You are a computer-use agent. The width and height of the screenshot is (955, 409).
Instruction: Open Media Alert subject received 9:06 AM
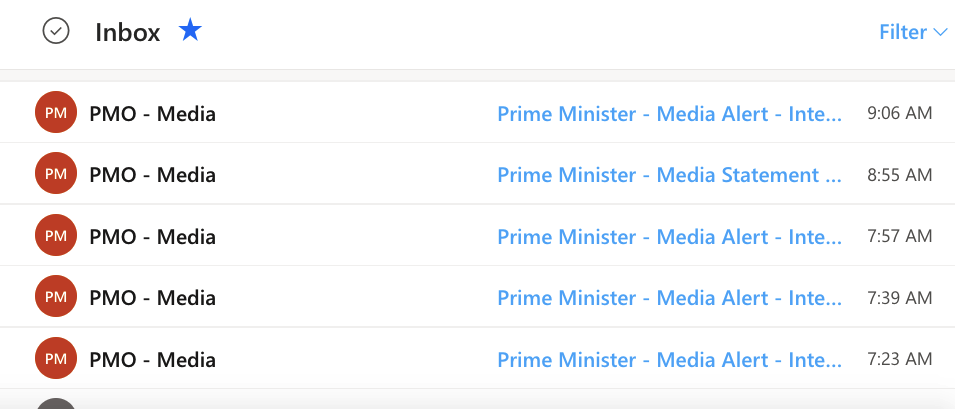coord(669,114)
